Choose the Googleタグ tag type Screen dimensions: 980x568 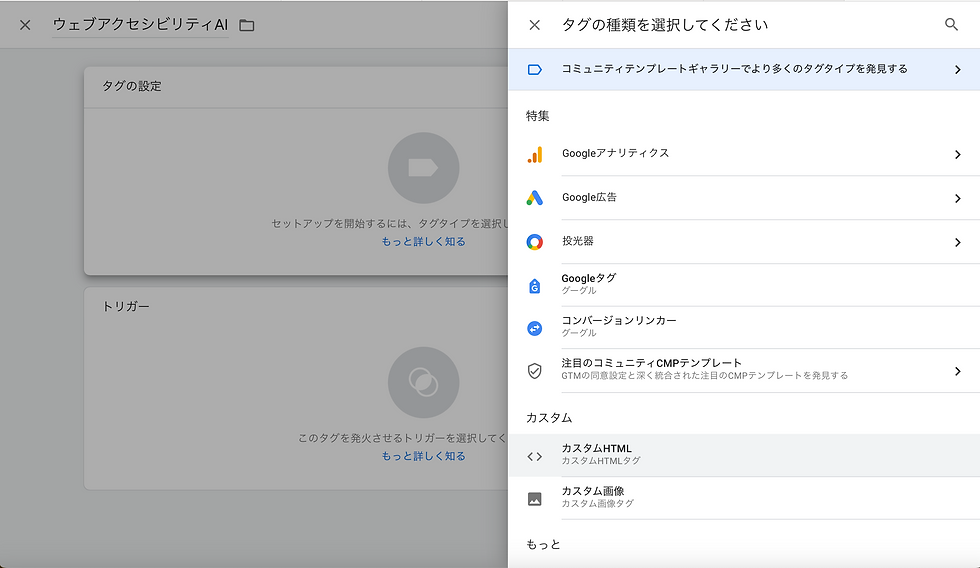click(x=744, y=285)
